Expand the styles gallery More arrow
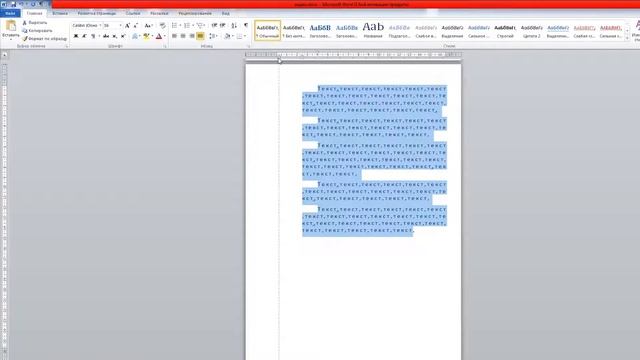This screenshot has height=360, width=640. coord(627,38)
